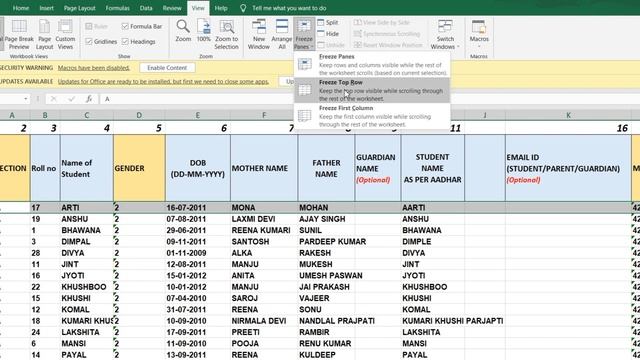
Task: Click Macros have been disabled link
Action: (x=93, y=68)
